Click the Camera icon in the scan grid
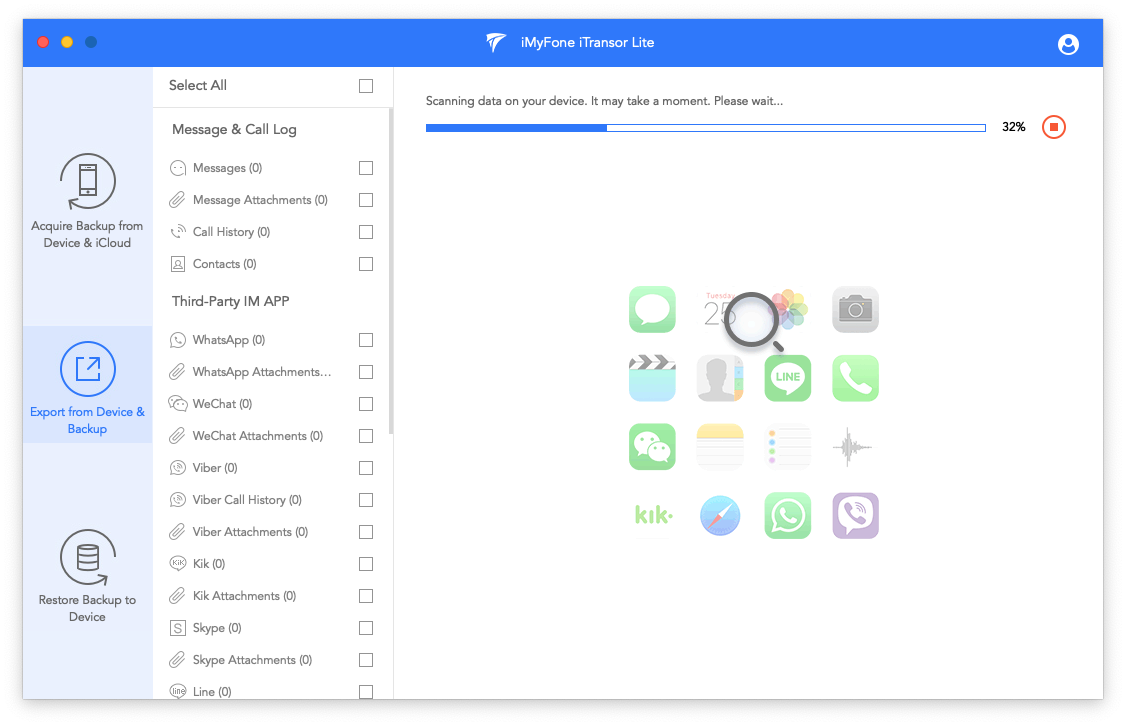 coord(855,310)
